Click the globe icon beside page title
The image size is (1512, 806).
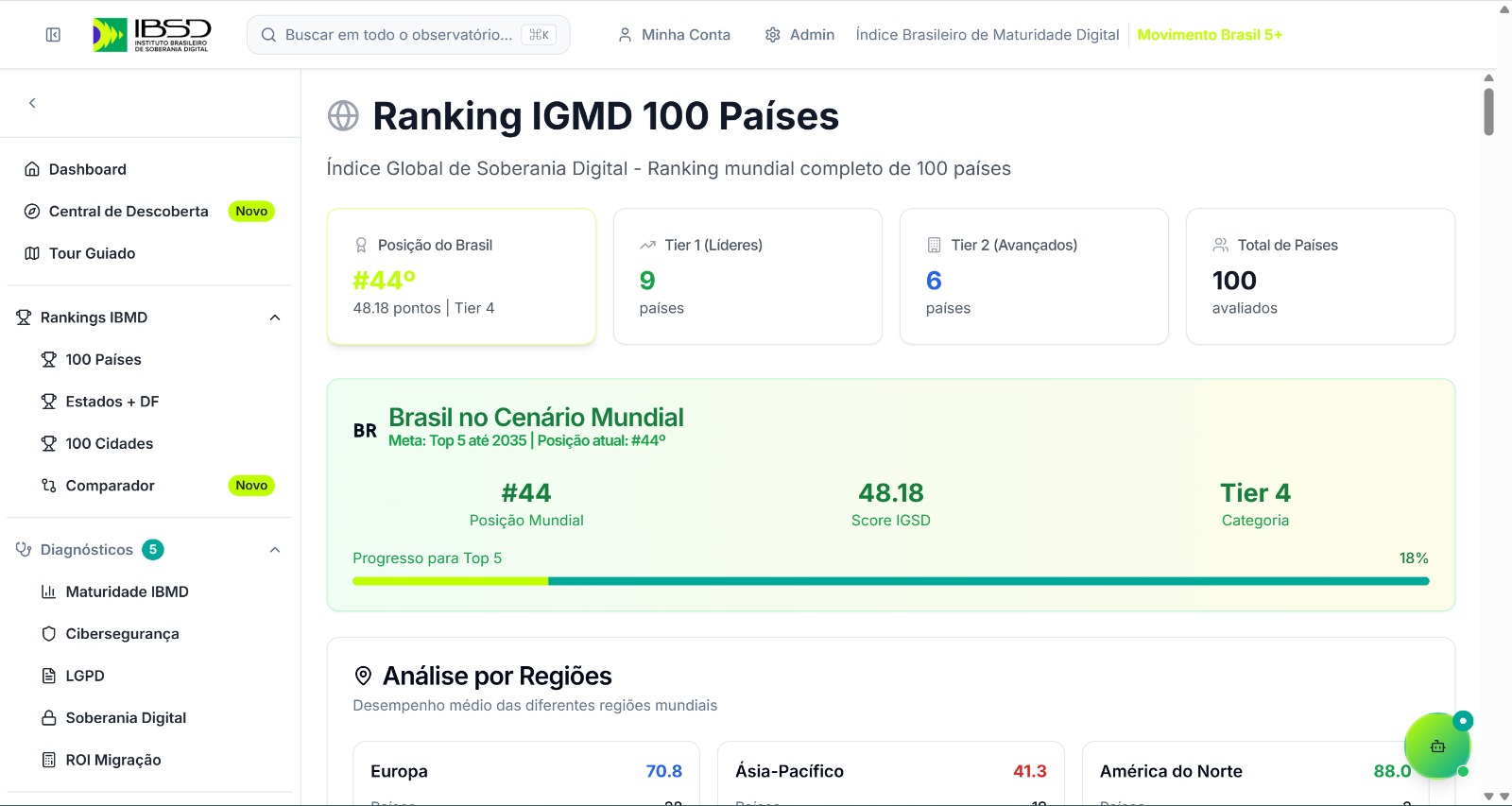coord(343,116)
